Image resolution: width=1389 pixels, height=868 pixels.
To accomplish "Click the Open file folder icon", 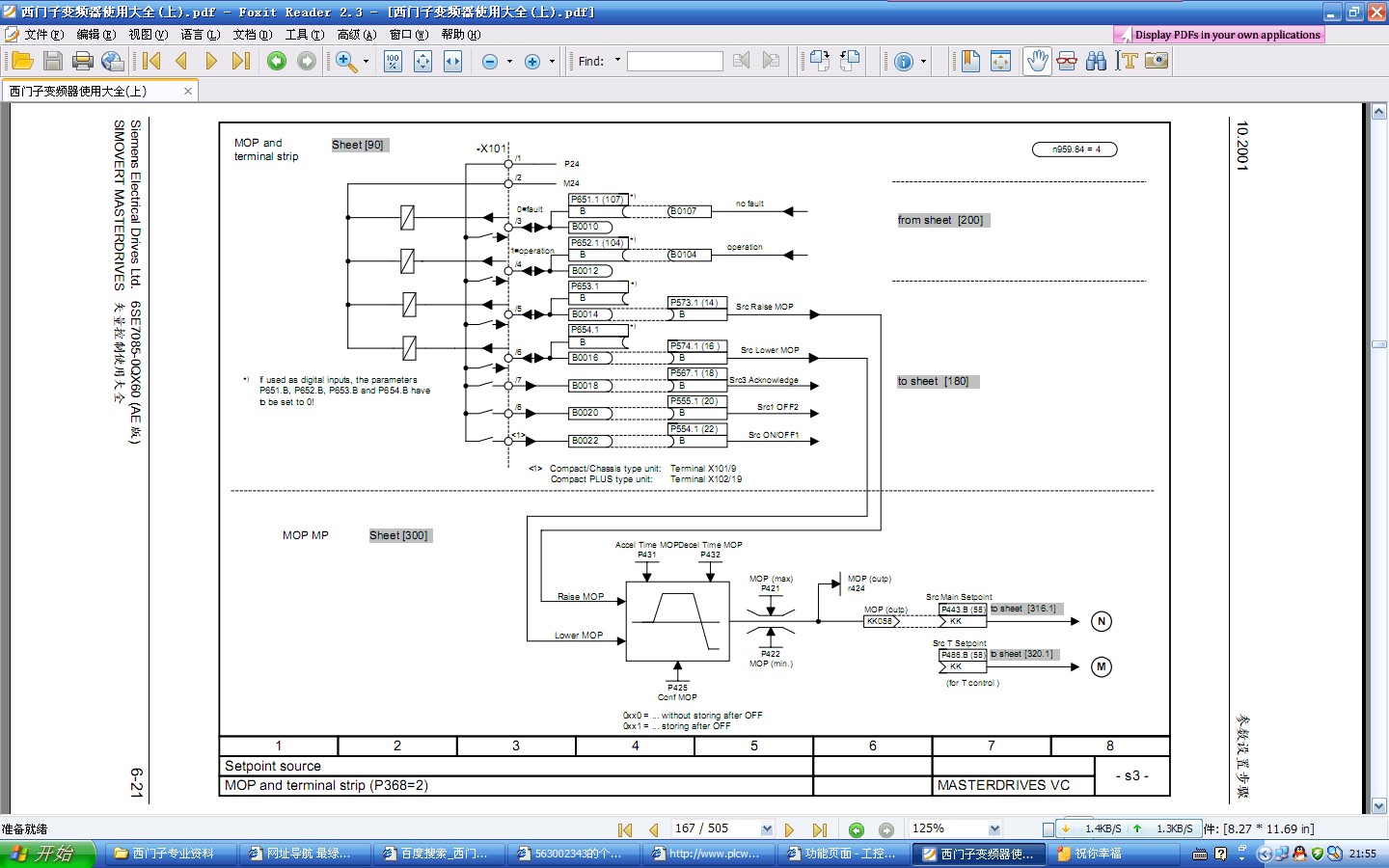I will click(22, 61).
